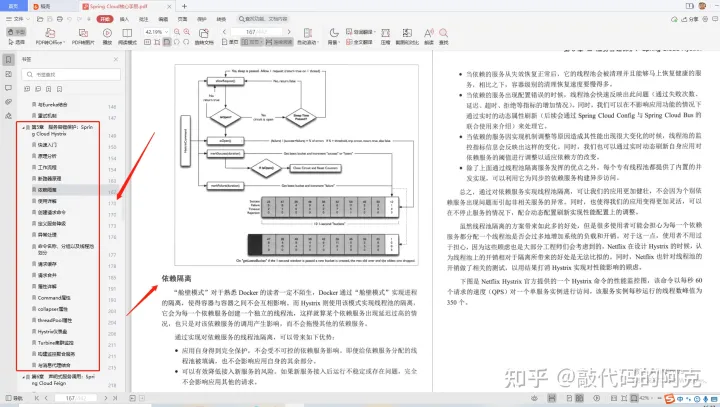Open zoom percentage 42.19% dropdown
The height and width of the screenshot is (407, 720).
[157, 32]
